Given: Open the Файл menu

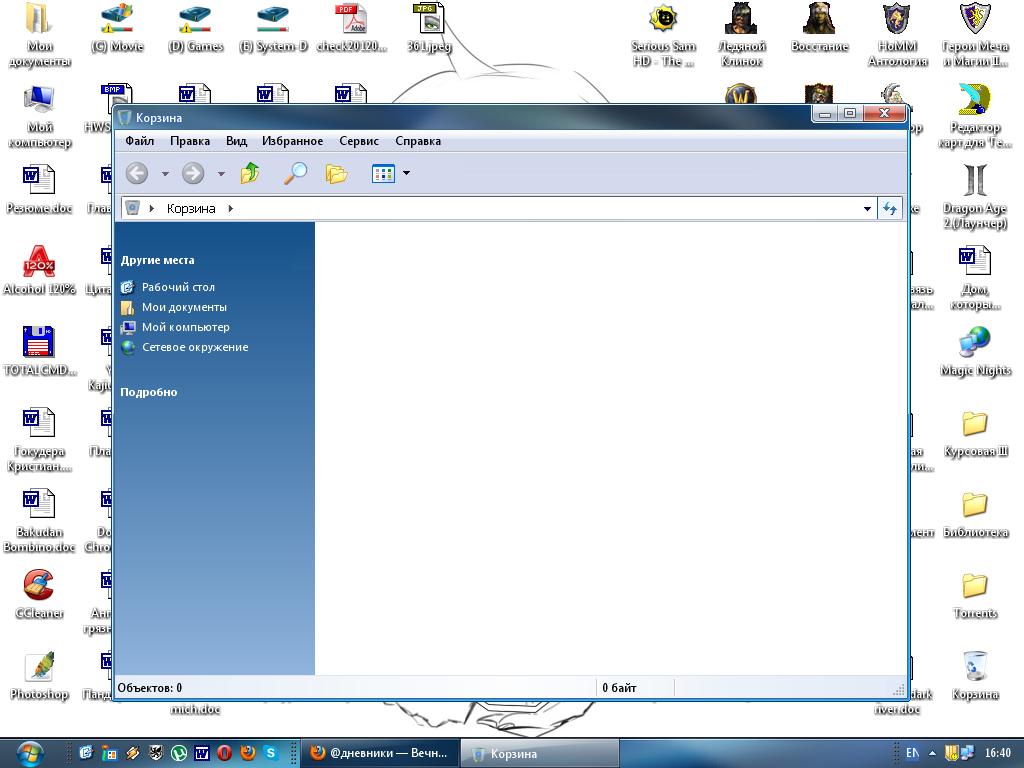Looking at the screenshot, I should pyautogui.click(x=139, y=141).
